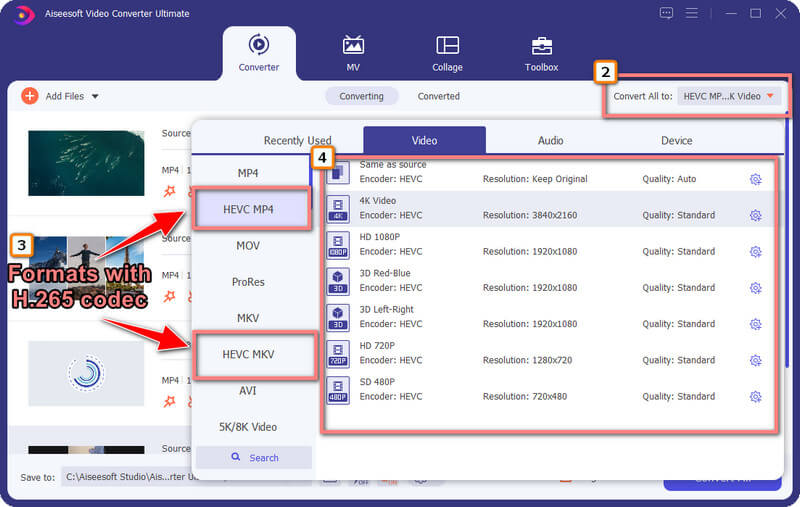Click the 3D Red-Blue preset icon

point(338,281)
